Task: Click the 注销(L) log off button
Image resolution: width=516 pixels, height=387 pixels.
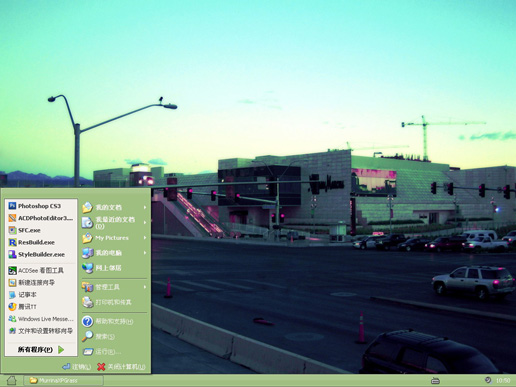Action: [76, 367]
